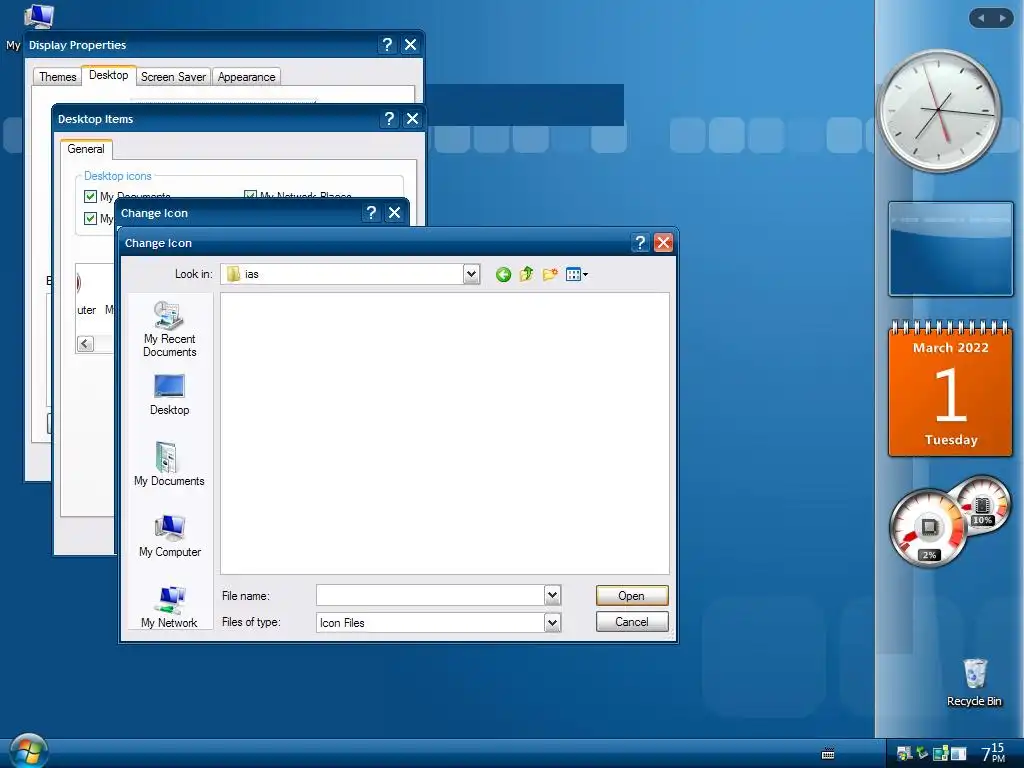Create a new folder

tap(550, 274)
